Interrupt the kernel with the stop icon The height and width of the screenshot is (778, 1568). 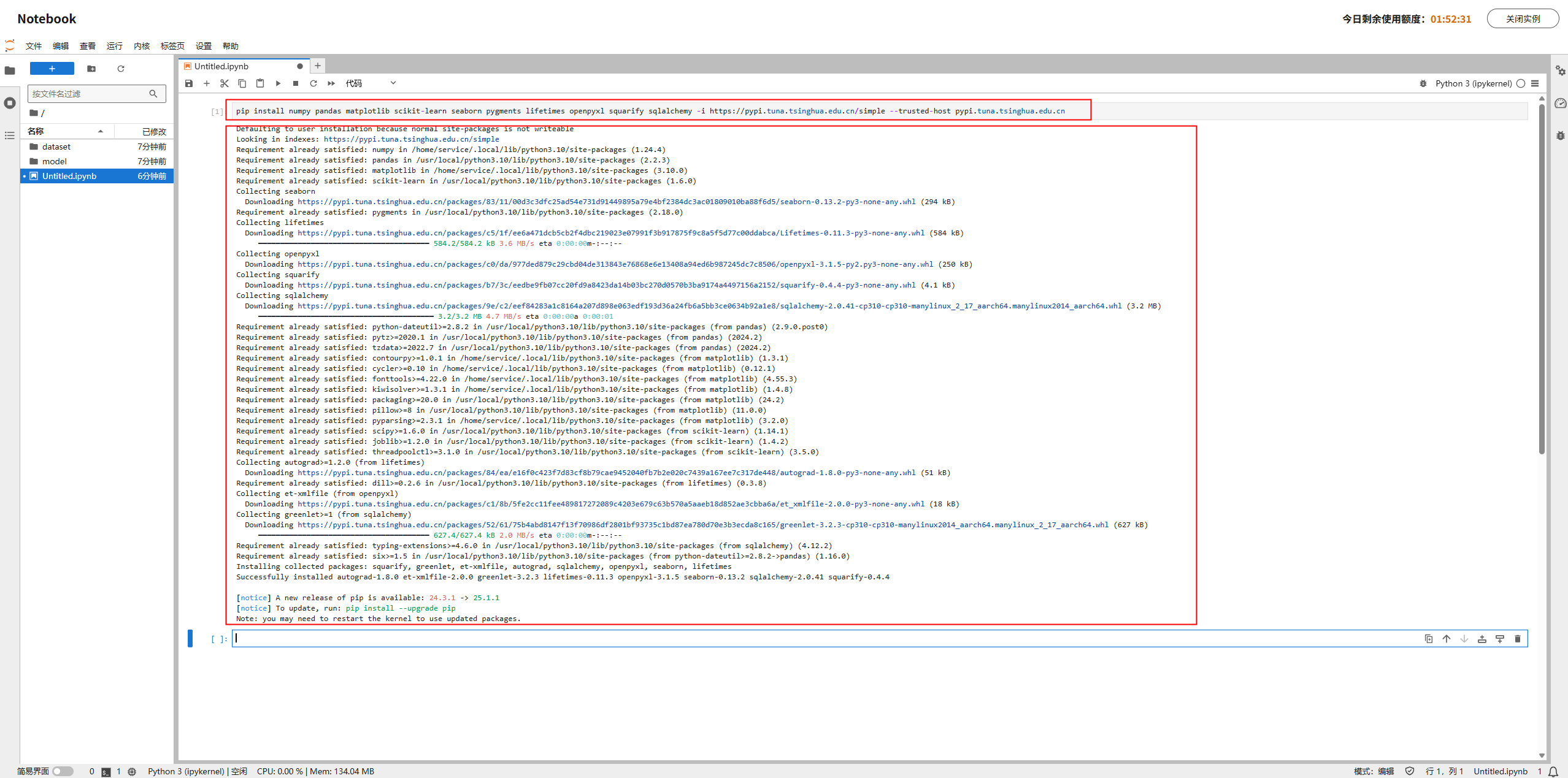point(296,83)
